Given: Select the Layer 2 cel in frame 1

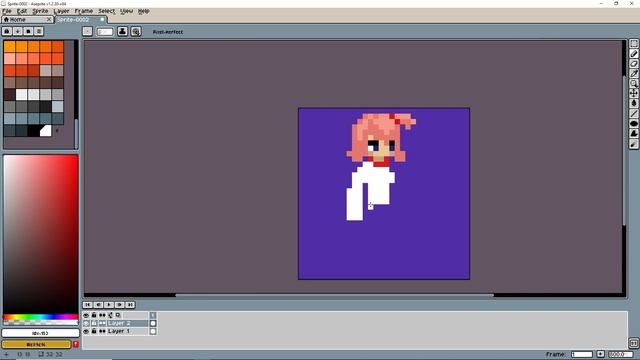Looking at the screenshot, I should point(153,323).
